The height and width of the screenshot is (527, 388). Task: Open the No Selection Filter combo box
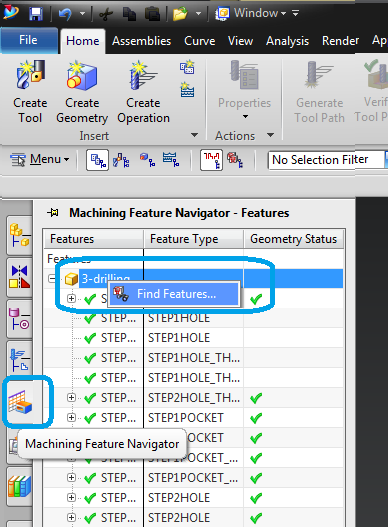point(328,160)
